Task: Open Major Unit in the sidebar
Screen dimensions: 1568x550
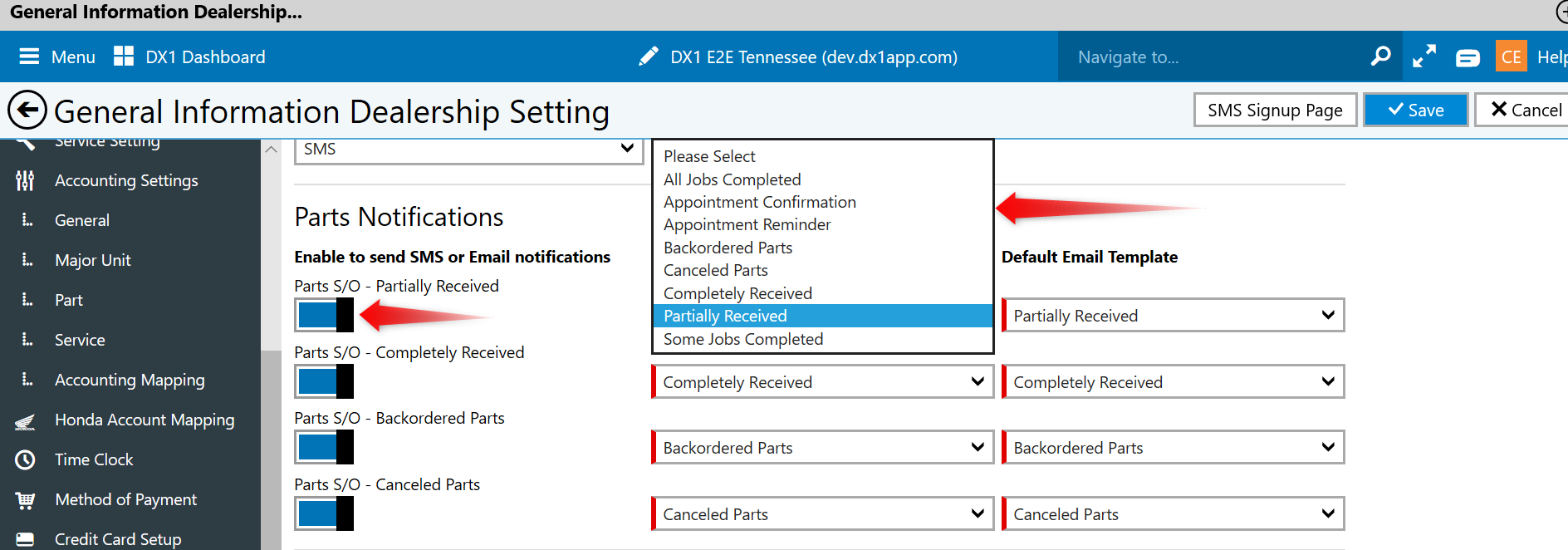Action: coord(93,260)
